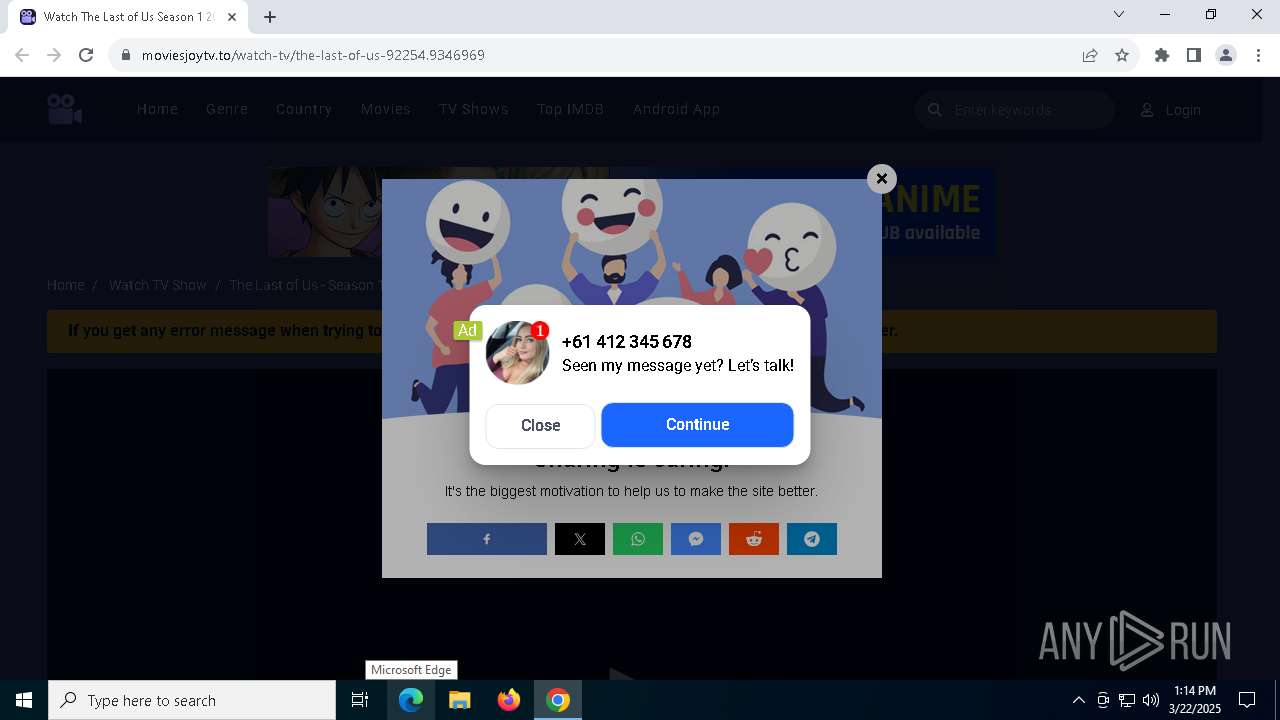Share on X (Twitter) button

pyautogui.click(x=580, y=539)
